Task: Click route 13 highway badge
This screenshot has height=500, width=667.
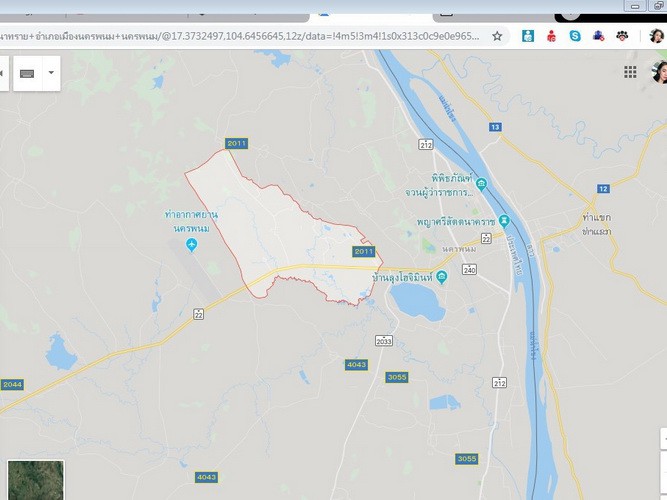Action: pos(495,127)
